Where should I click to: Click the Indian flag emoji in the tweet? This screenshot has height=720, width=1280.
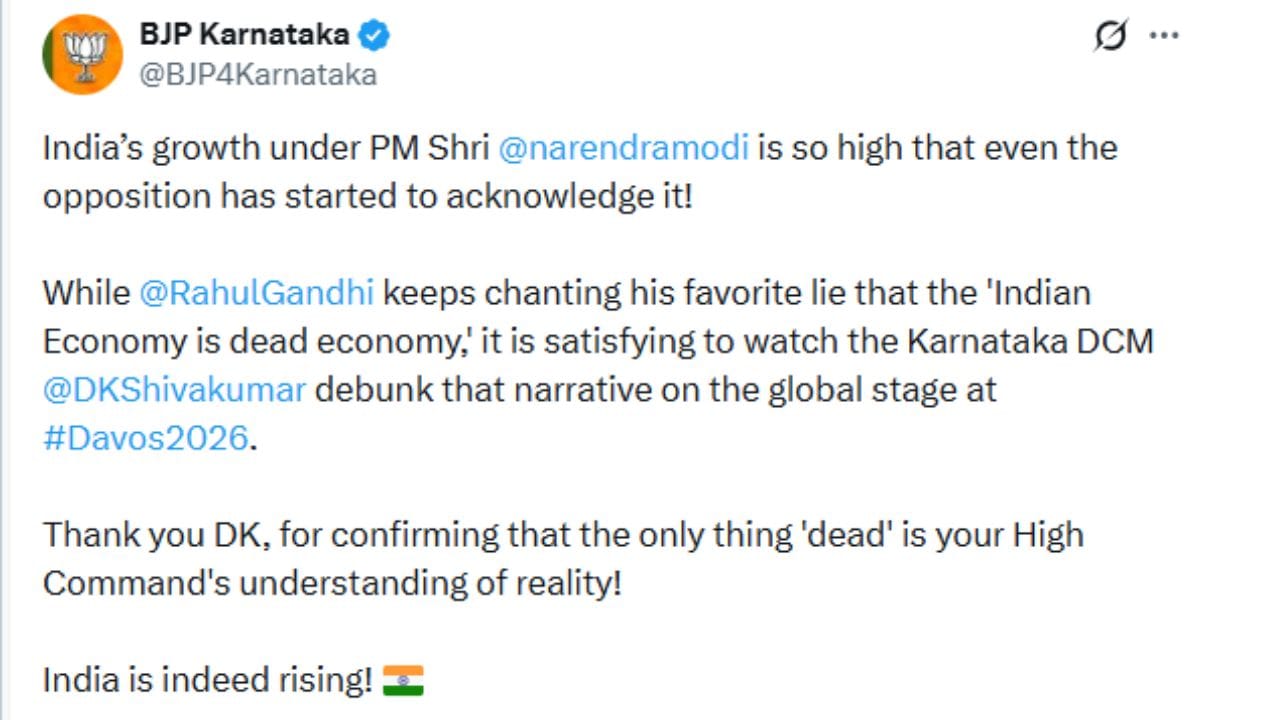click(x=404, y=679)
